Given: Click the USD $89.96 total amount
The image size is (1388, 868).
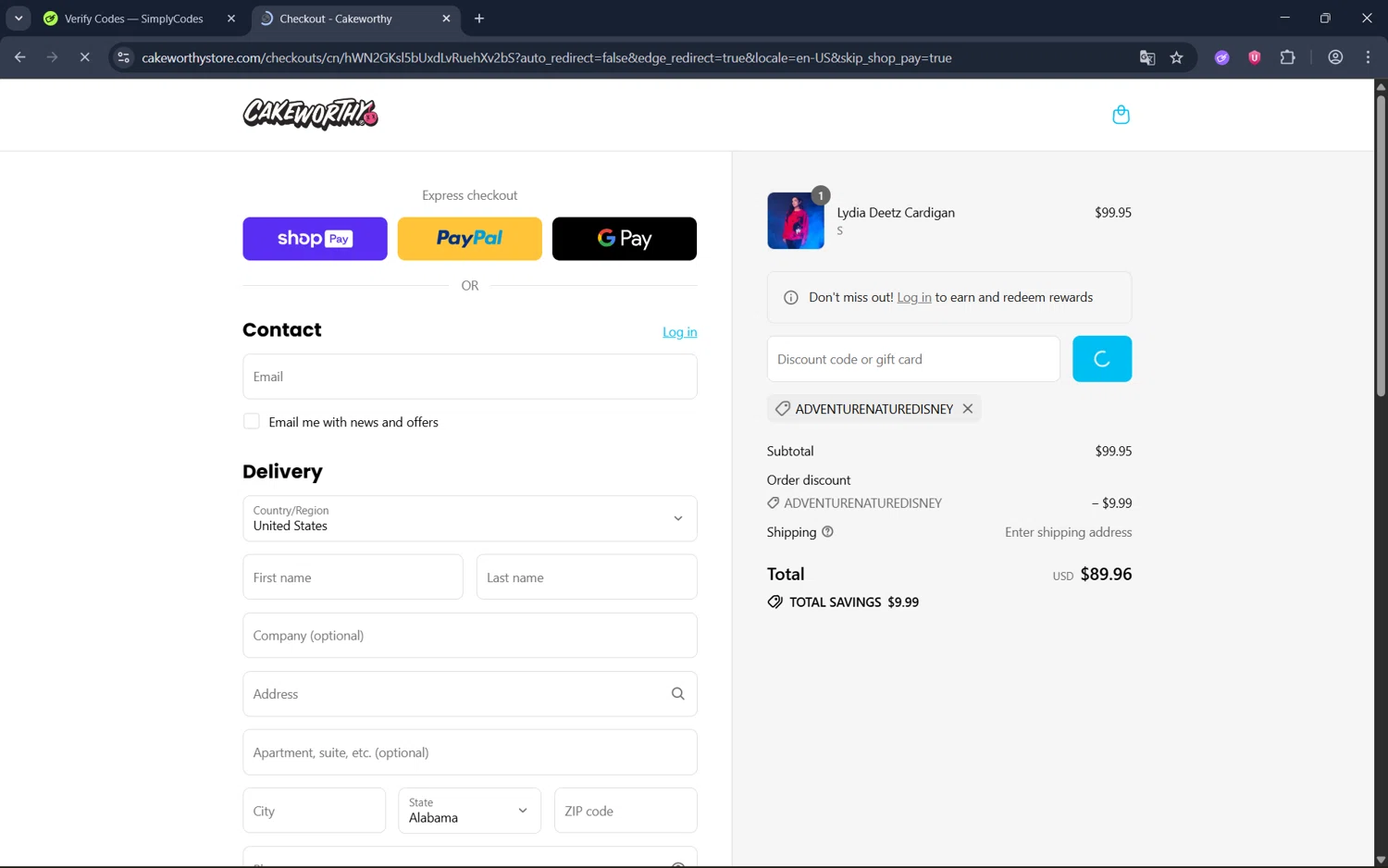Looking at the screenshot, I should click(x=1092, y=574).
